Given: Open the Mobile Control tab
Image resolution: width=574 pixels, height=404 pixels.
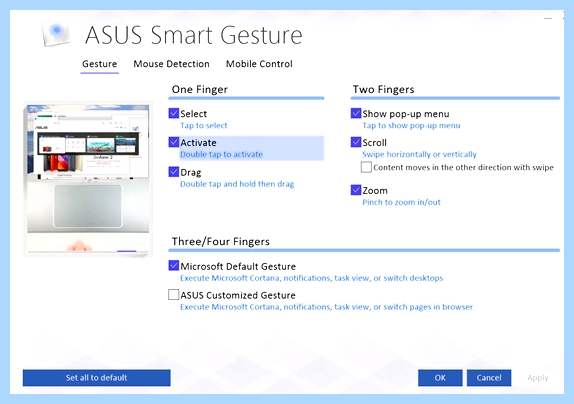Looking at the screenshot, I should pyautogui.click(x=259, y=64).
